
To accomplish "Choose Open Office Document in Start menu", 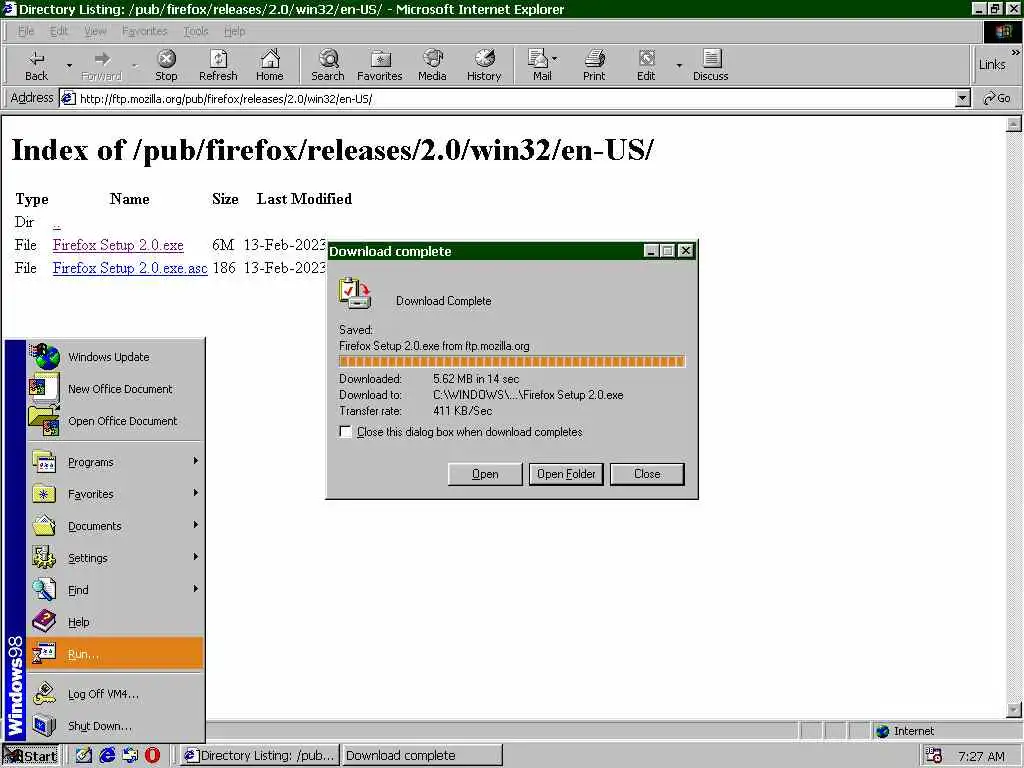I will click(115, 421).
